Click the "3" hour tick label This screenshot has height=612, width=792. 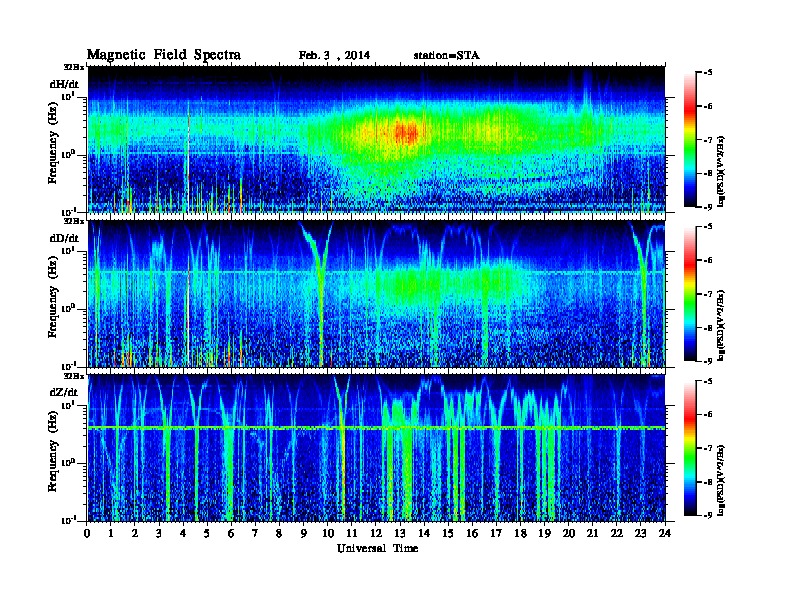click(x=159, y=533)
